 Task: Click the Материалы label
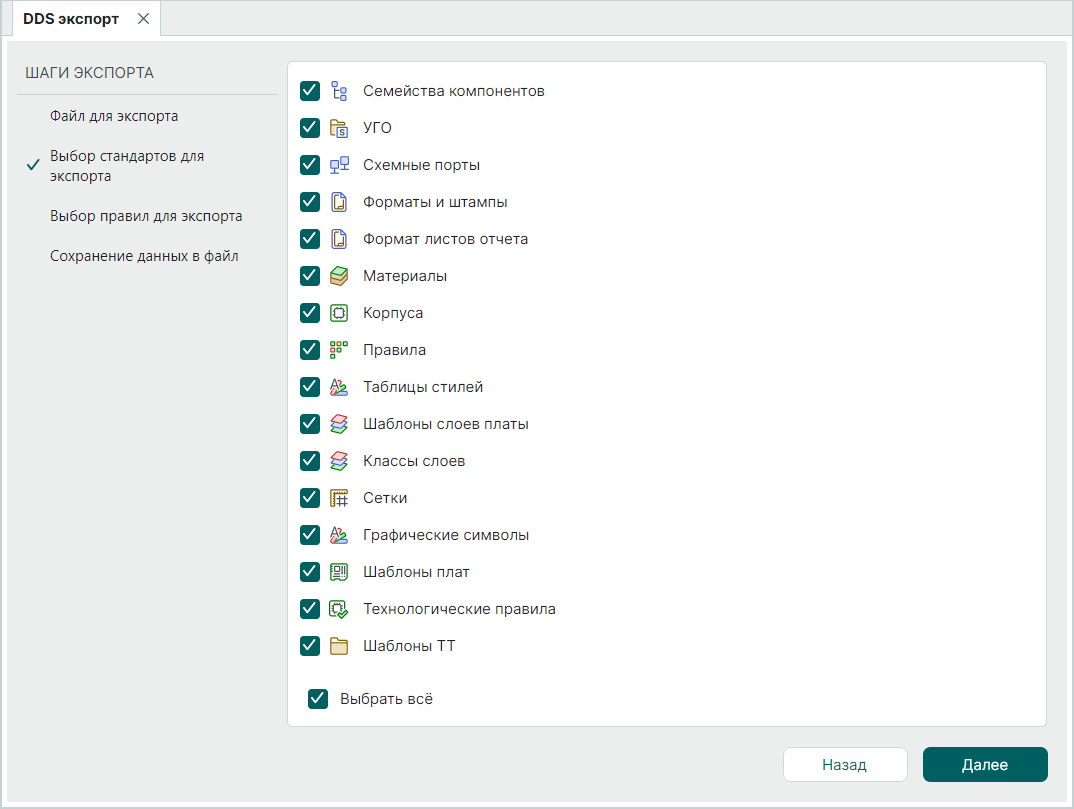coord(405,276)
